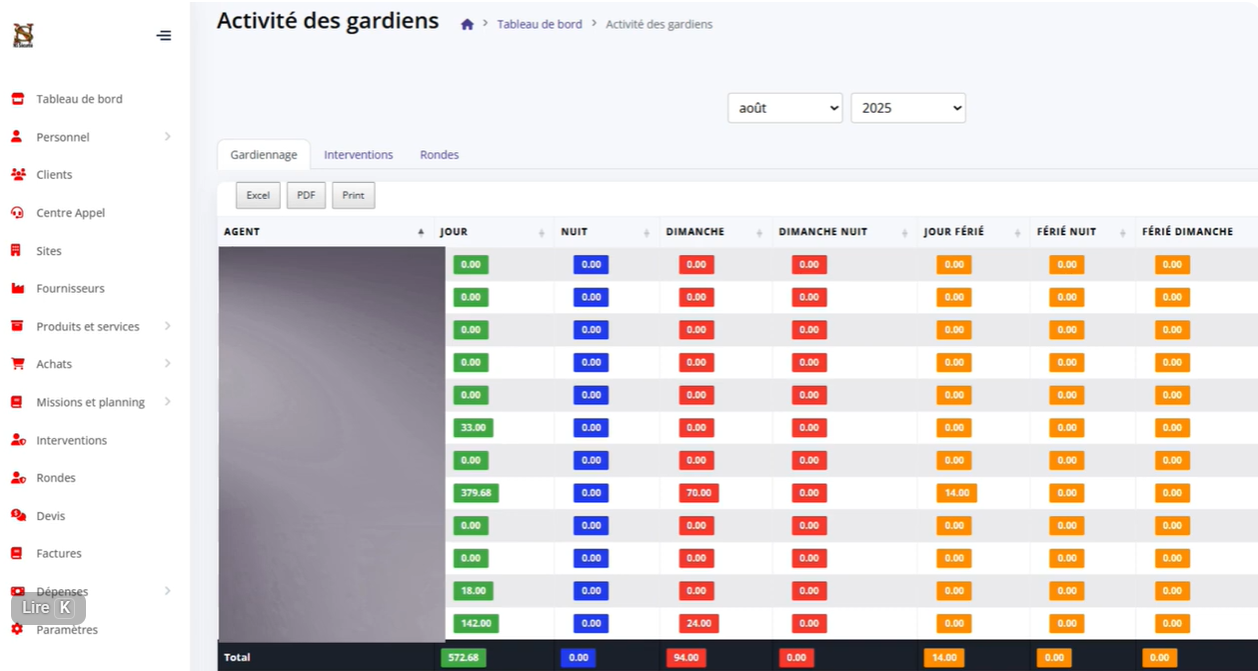This screenshot has width=1258, height=671.
Task: Click the PDF export button
Action: click(306, 195)
